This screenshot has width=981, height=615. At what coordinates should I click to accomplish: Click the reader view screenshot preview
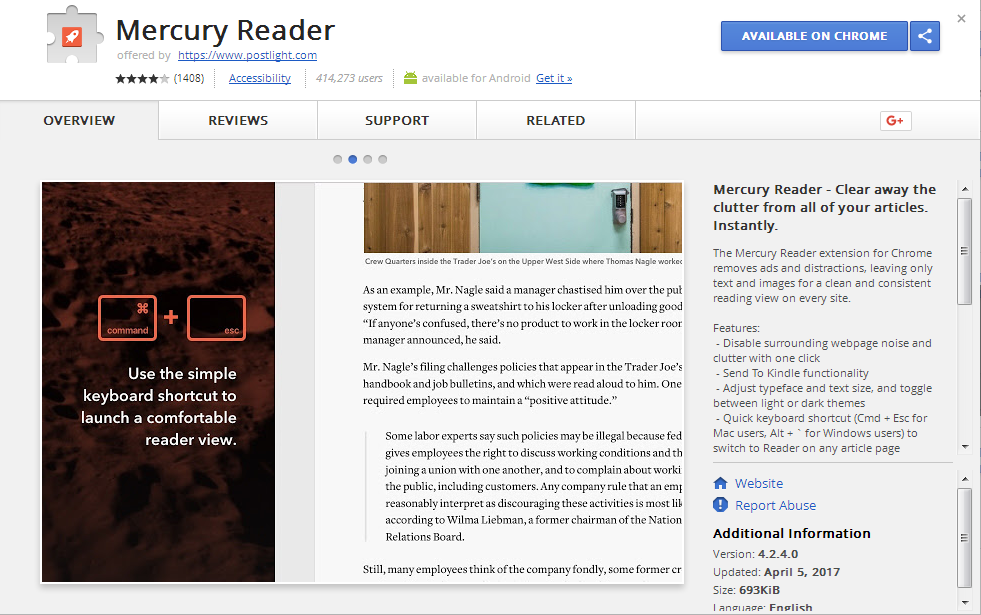coord(362,382)
